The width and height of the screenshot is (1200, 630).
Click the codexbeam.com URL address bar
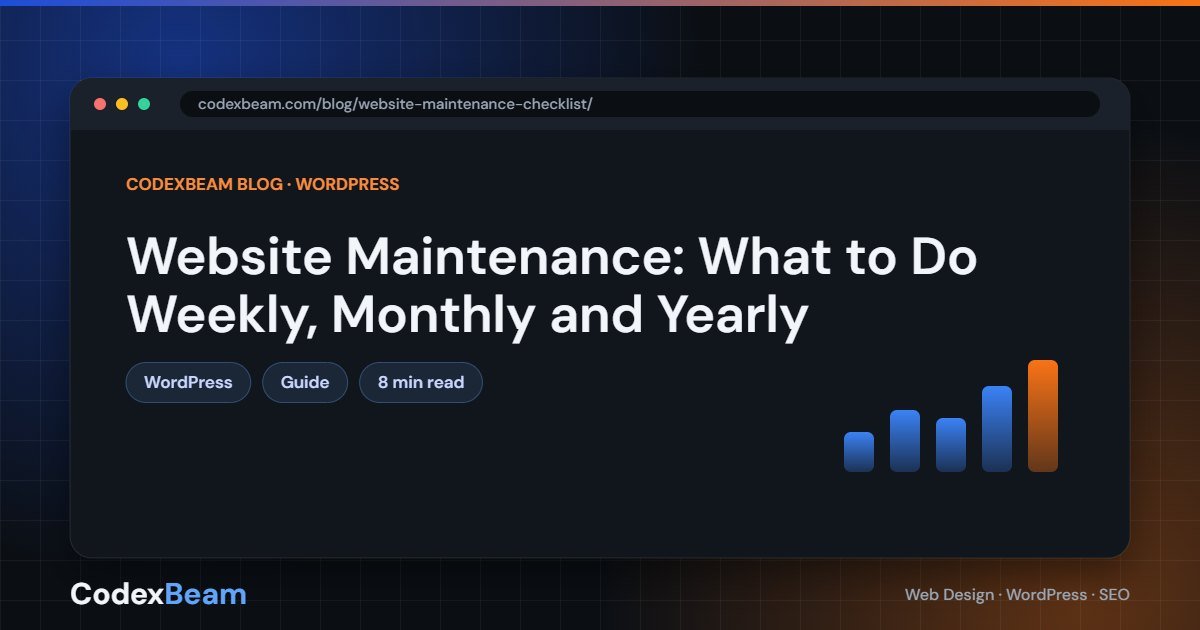[x=640, y=104]
